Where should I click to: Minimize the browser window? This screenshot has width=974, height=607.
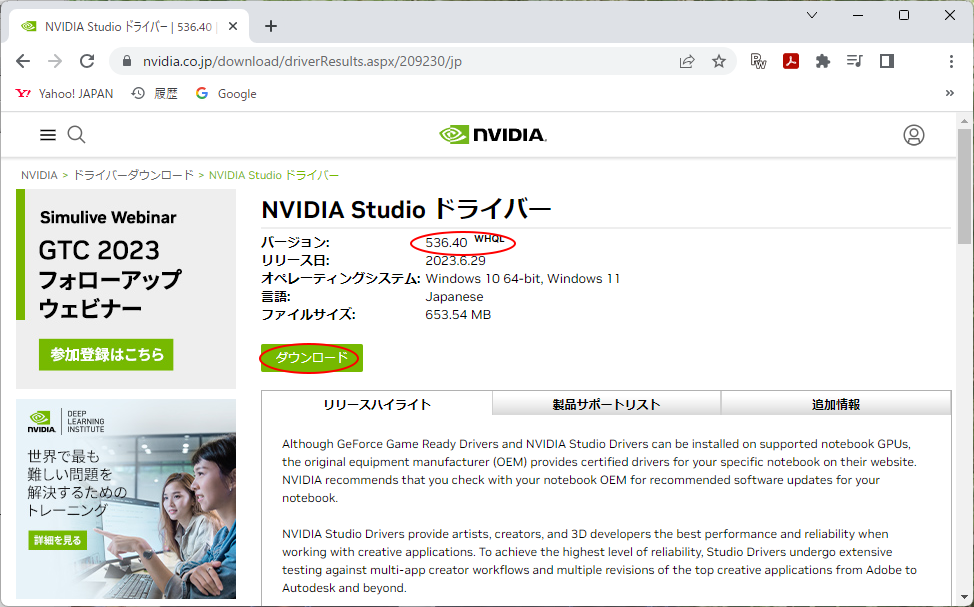(x=858, y=15)
